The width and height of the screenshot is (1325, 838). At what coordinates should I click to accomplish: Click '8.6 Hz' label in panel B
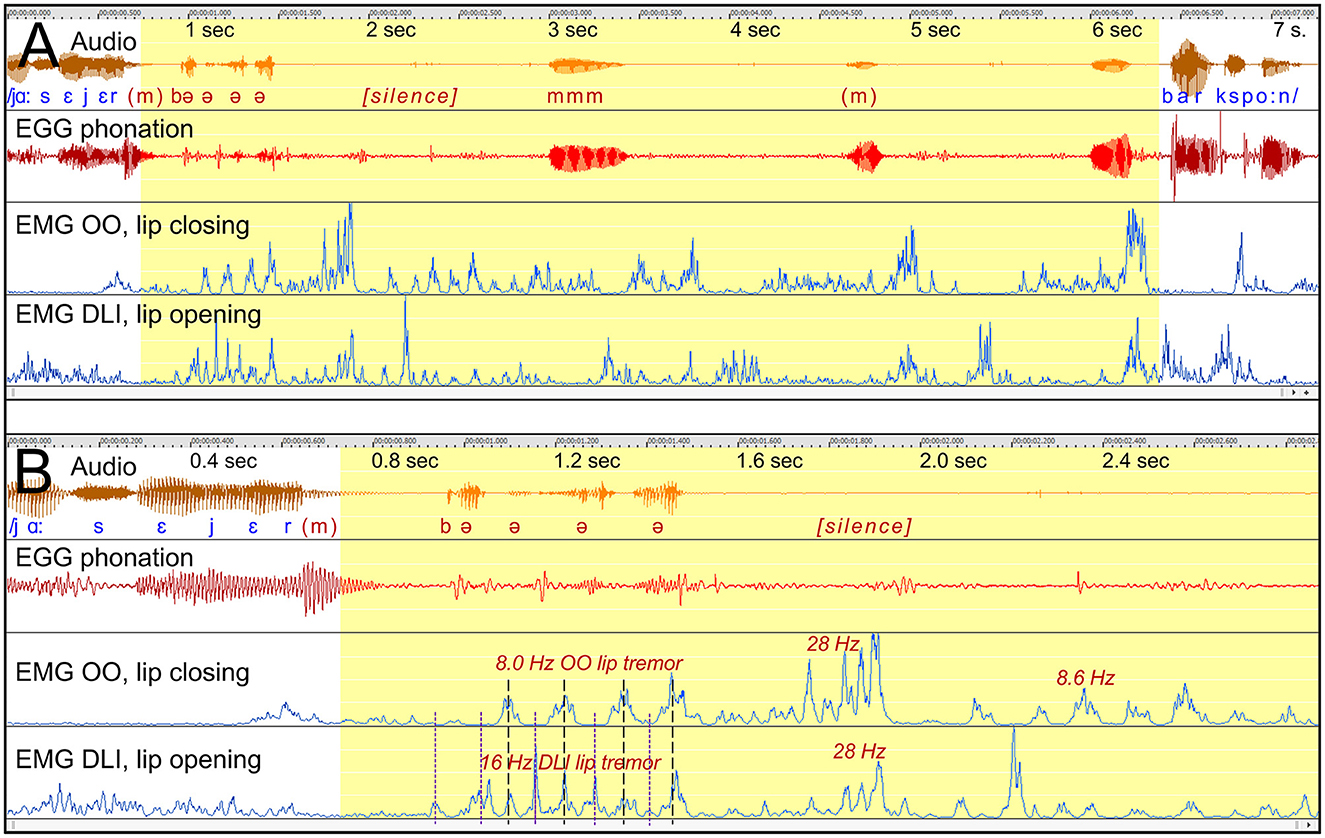(1085, 678)
